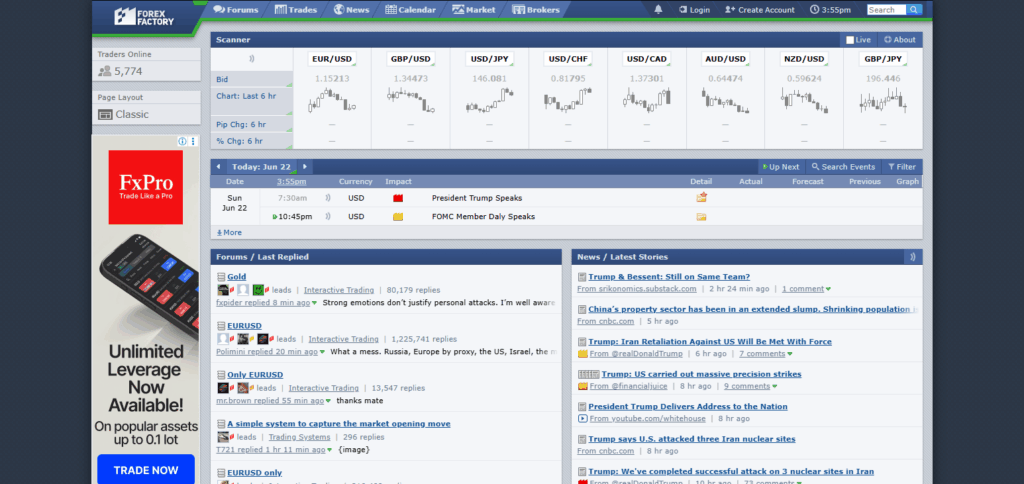This screenshot has height=484, width=1024.
Task: Open the calendar Filter
Action: [901, 167]
